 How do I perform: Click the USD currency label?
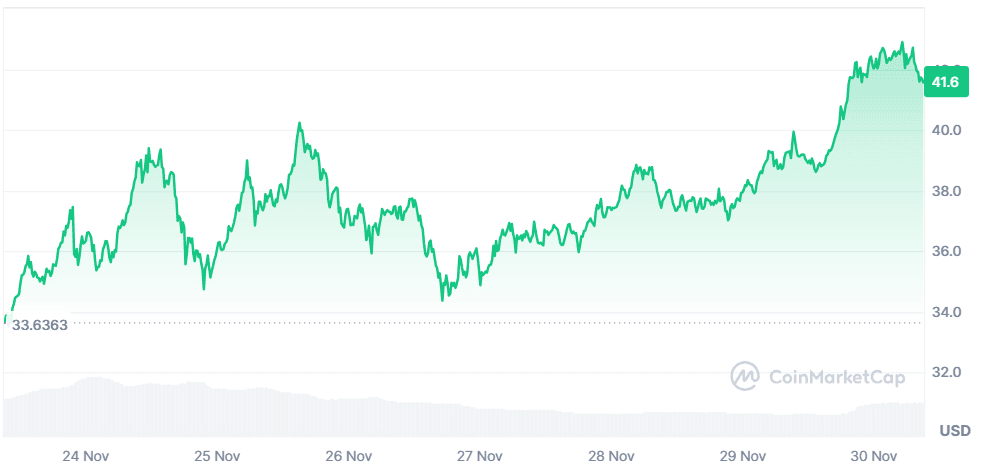click(x=954, y=431)
